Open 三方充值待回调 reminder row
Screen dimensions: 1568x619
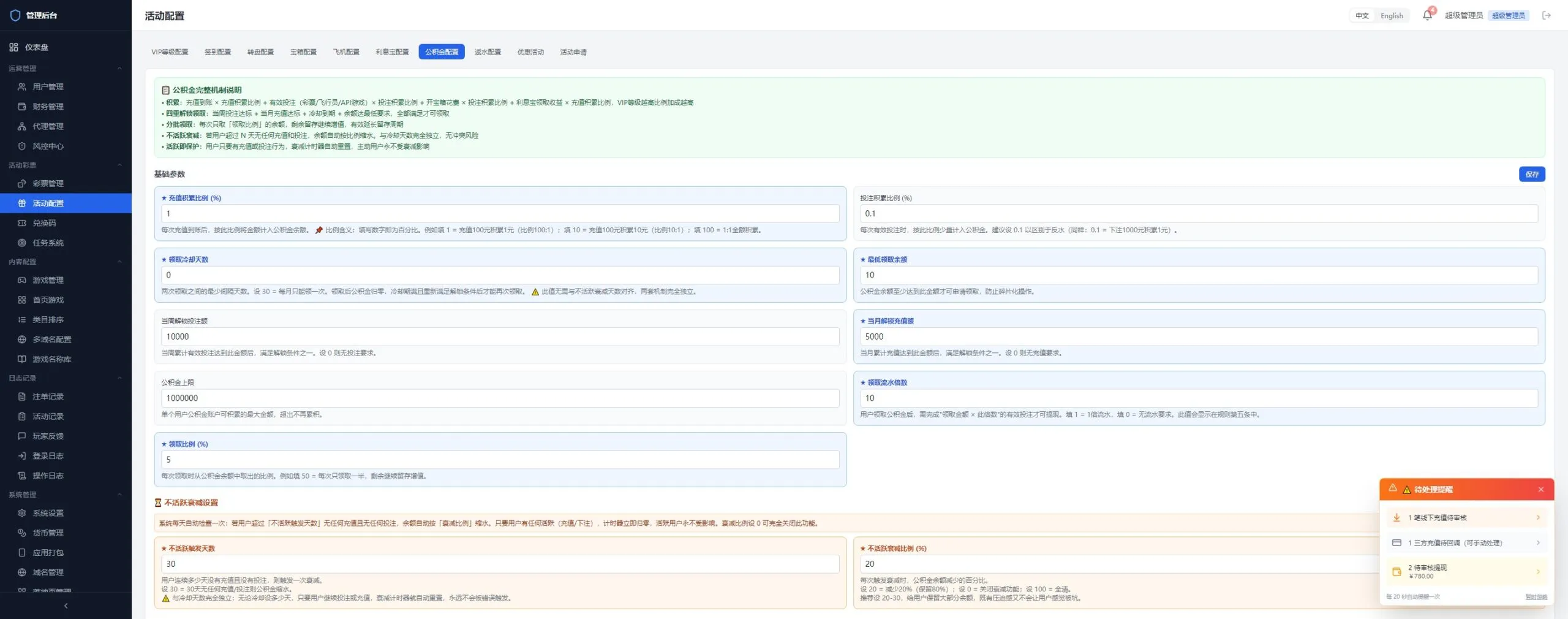[1466, 543]
